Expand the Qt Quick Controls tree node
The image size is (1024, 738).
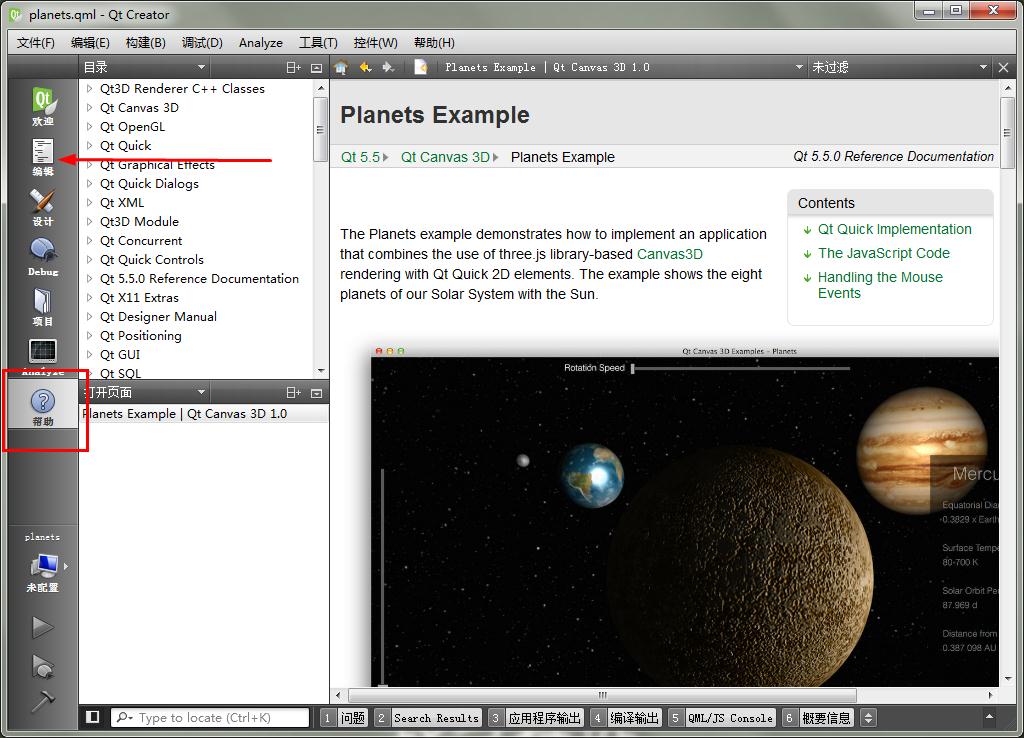click(x=89, y=260)
